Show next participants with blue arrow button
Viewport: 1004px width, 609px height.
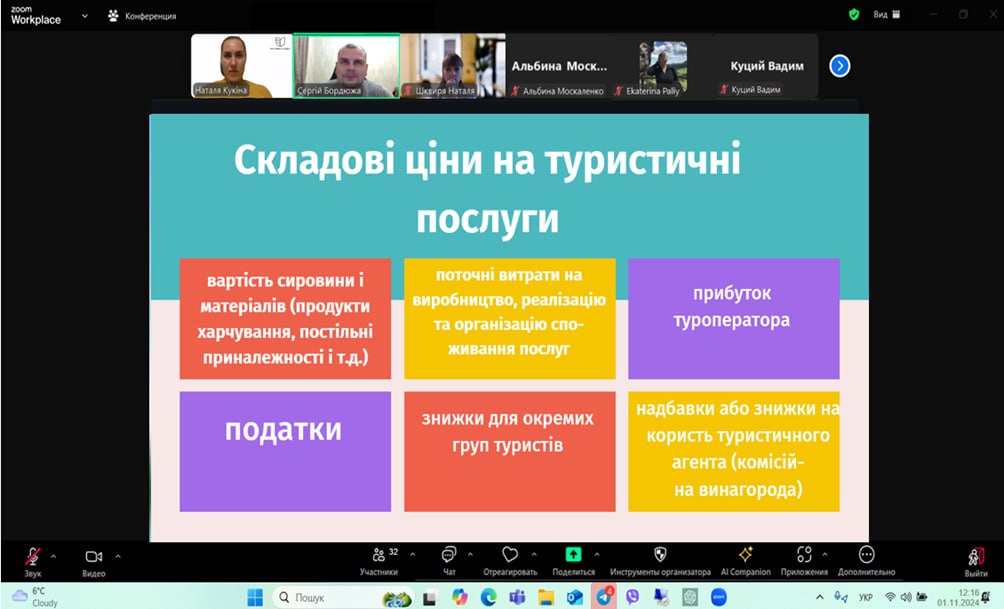[839, 65]
